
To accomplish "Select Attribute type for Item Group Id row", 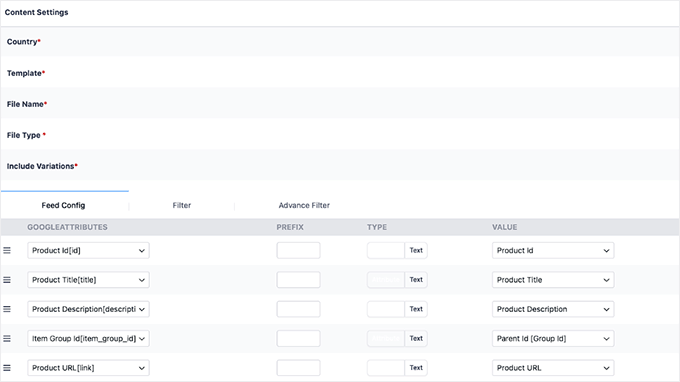I will point(386,339).
